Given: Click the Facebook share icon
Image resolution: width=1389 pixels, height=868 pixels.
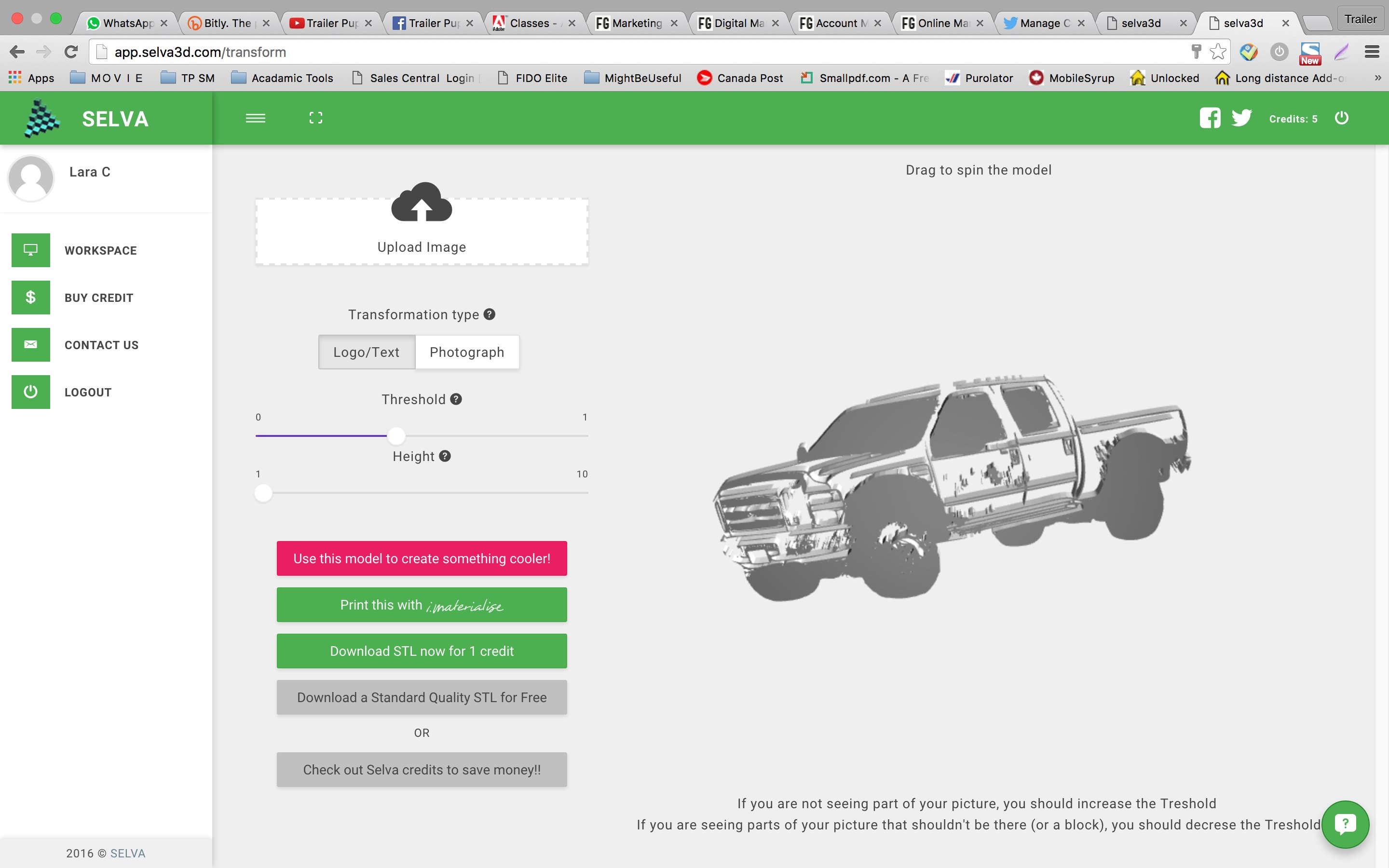Looking at the screenshot, I should point(1211,117).
